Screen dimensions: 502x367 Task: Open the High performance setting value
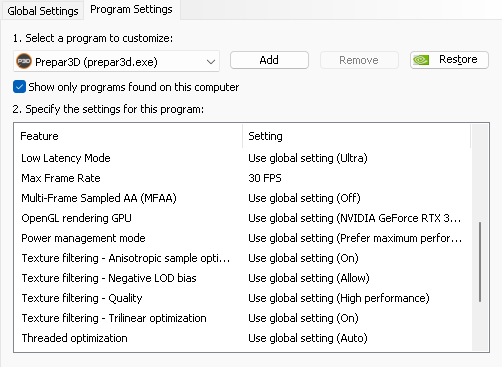(339, 298)
